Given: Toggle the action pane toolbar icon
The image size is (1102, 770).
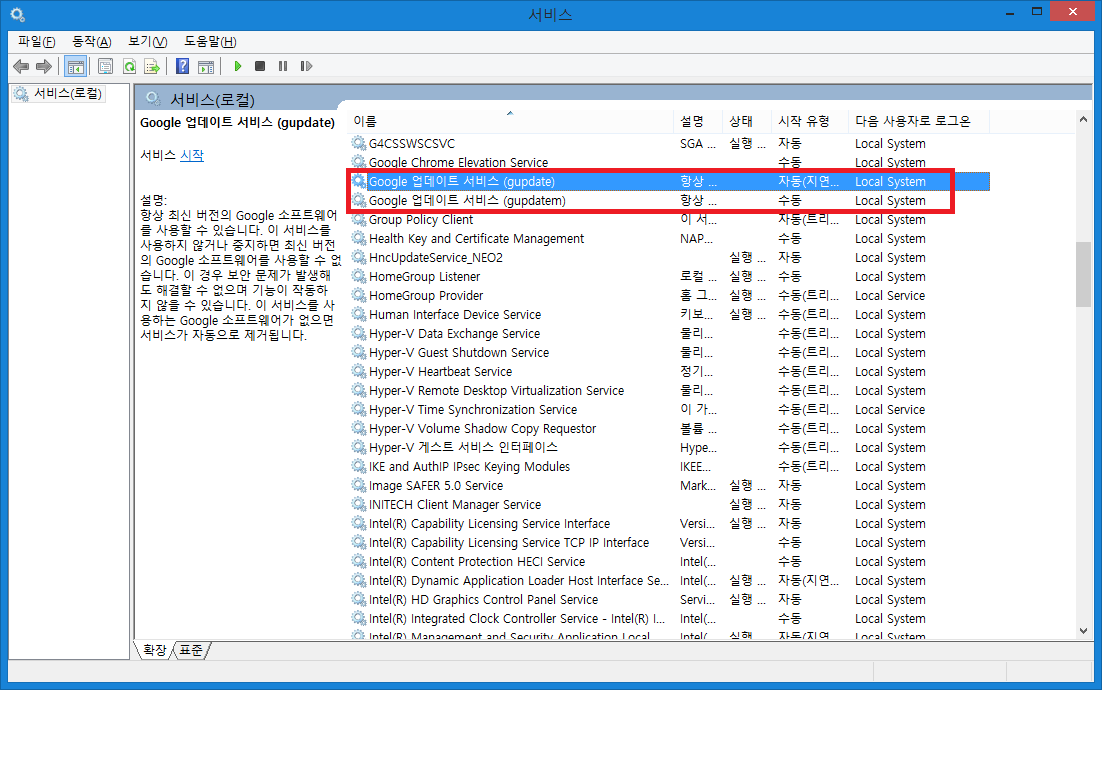Looking at the screenshot, I should [x=206, y=66].
